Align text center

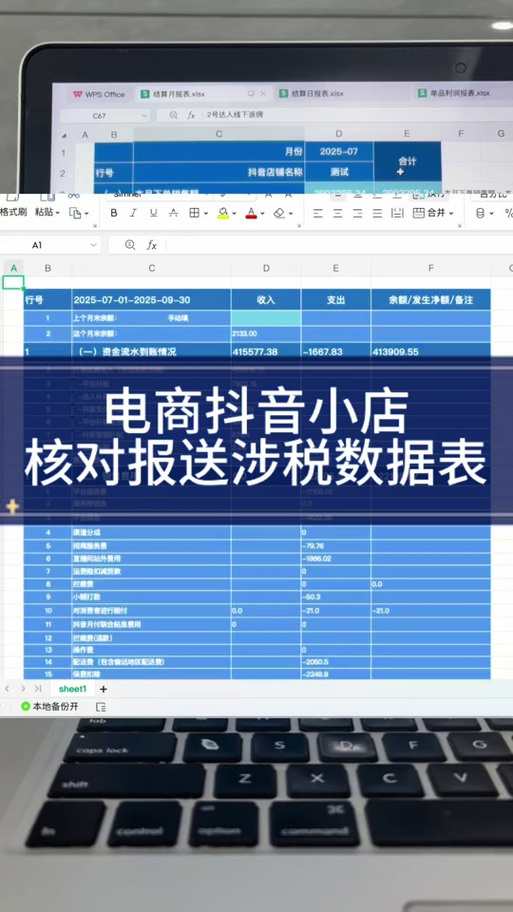[337, 213]
